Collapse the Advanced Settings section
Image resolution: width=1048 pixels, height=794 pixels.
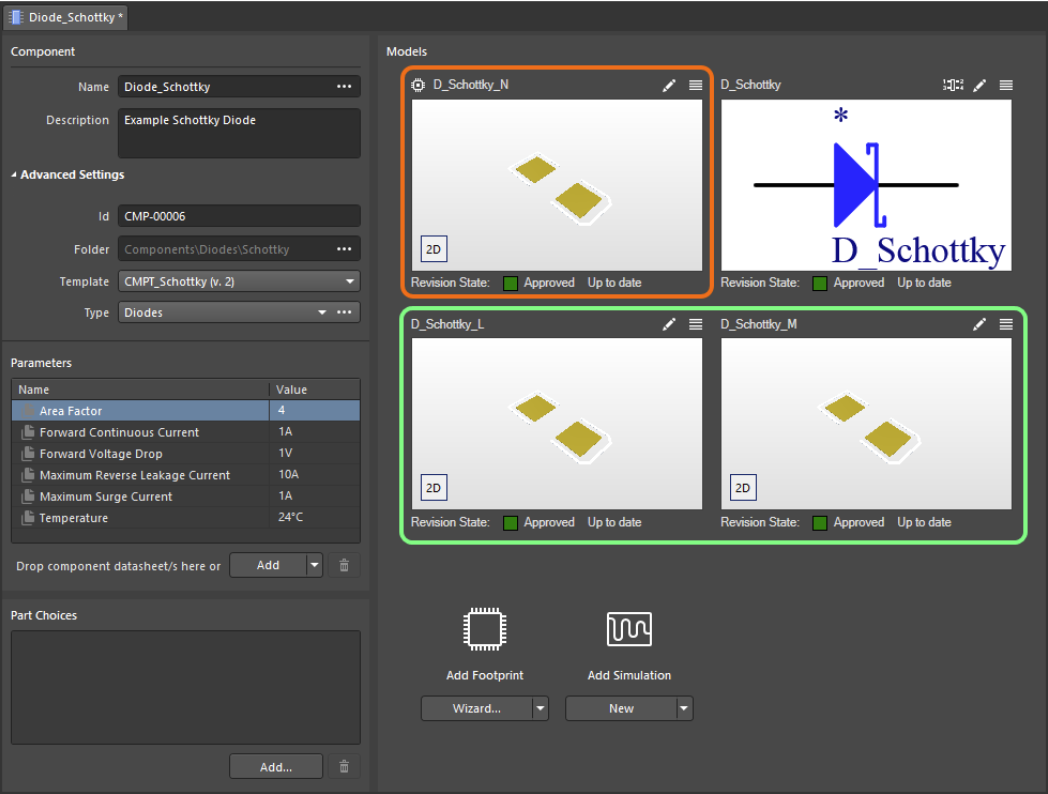[68, 174]
